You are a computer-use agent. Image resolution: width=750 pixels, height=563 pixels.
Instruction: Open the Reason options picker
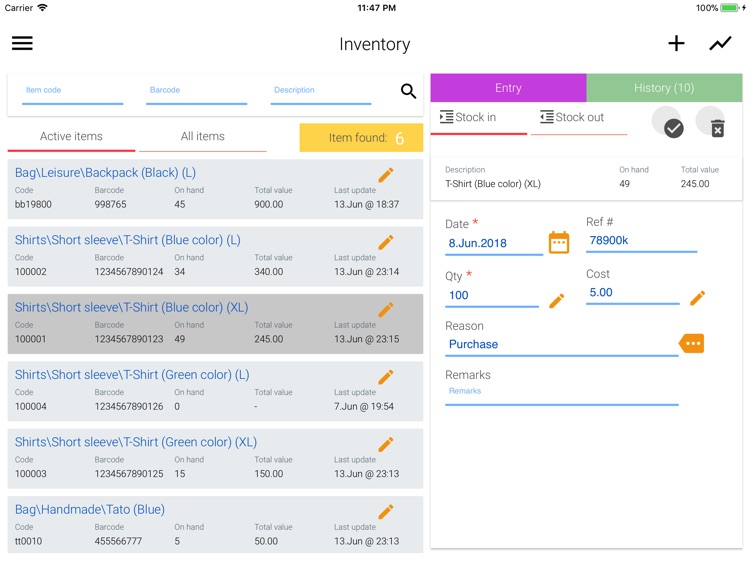pyautogui.click(x=692, y=343)
